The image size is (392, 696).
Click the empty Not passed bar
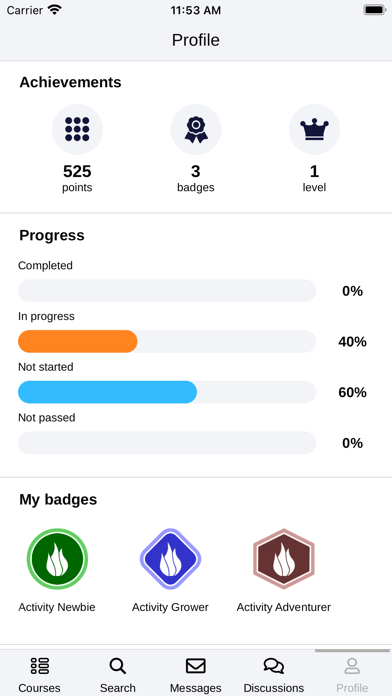[x=167, y=443]
